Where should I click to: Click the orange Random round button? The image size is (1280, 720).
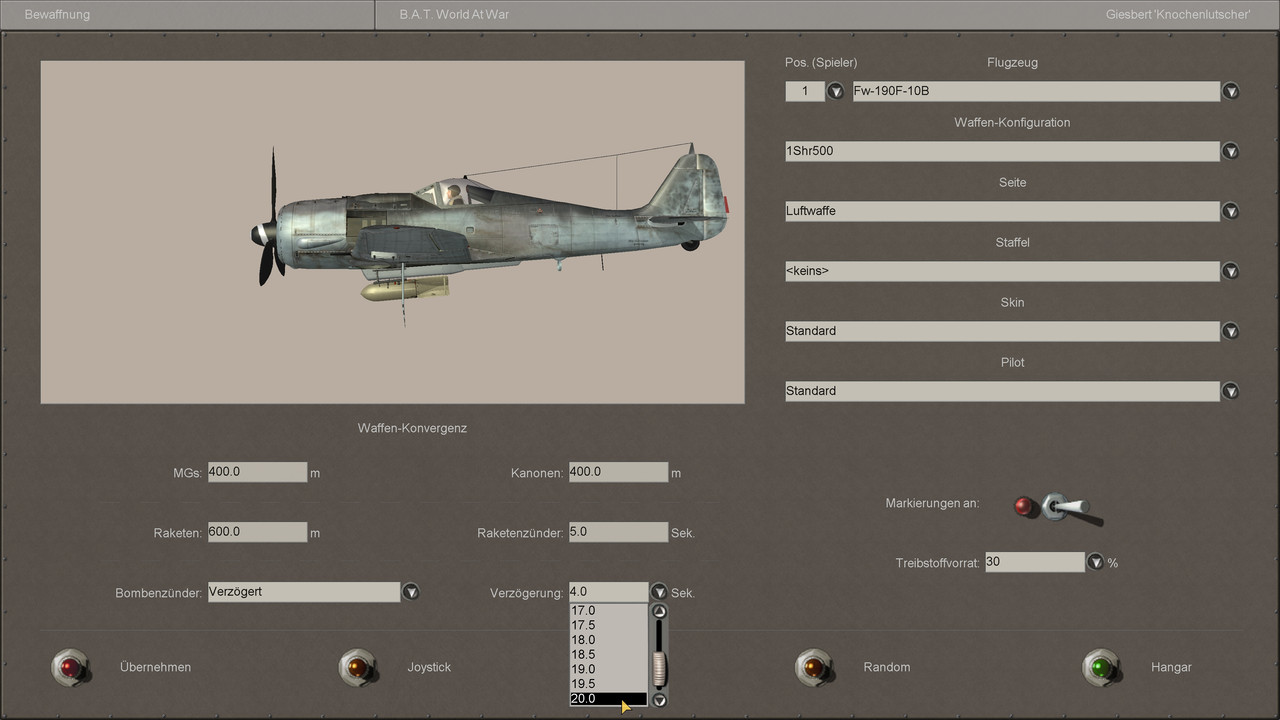(812, 666)
